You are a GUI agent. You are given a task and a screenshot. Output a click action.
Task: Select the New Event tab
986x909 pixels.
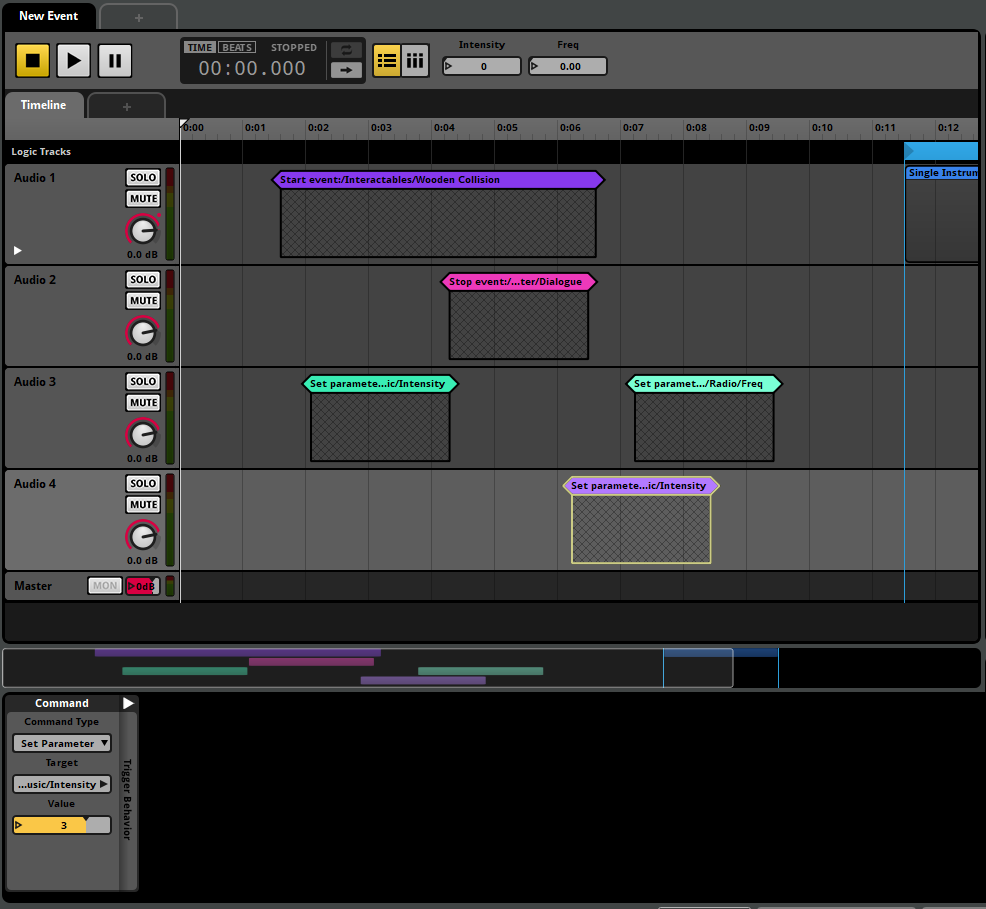pyautogui.click(x=48, y=16)
